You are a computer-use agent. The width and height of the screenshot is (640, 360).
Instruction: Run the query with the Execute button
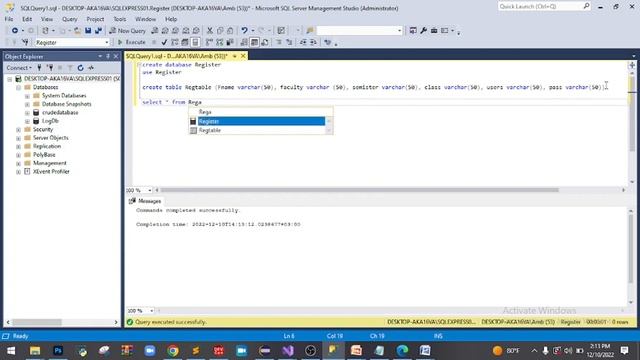click(131, 42)
